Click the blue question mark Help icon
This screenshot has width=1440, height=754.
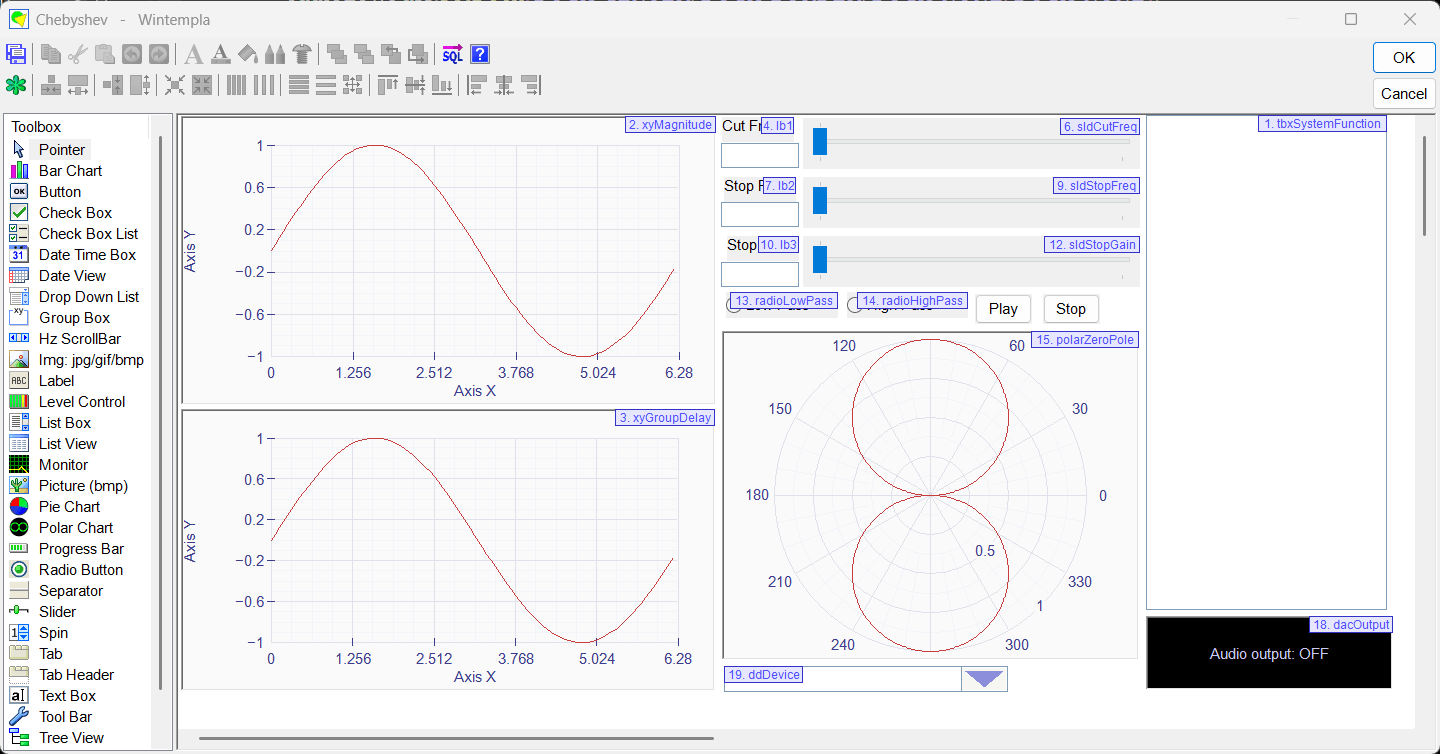(480, 54)
